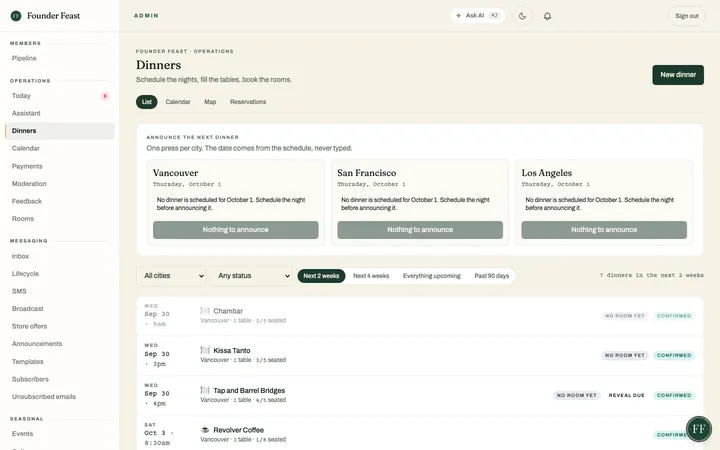Screen dimensions: 720x450
Task: Click the San Francisco city card heading
Action: click(366, 173)
